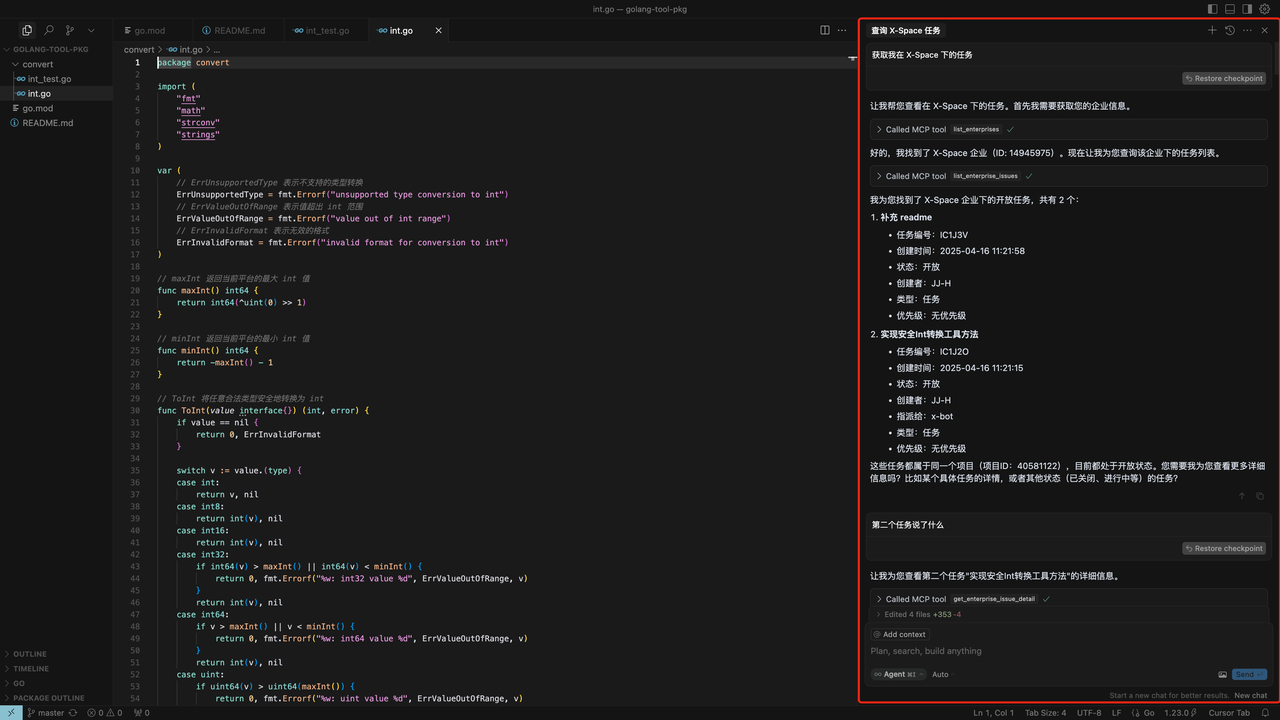Open chat panel more options ellipsis
The height and width of the screenshot is (720, 1280).
[x=1247, y=31]
